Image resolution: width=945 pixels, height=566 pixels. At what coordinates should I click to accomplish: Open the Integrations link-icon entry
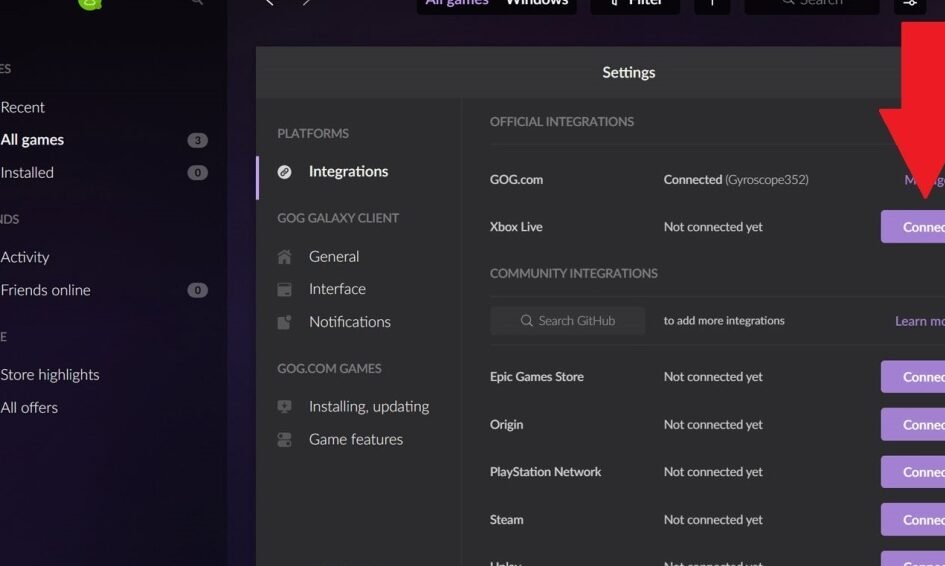point(284,172)
